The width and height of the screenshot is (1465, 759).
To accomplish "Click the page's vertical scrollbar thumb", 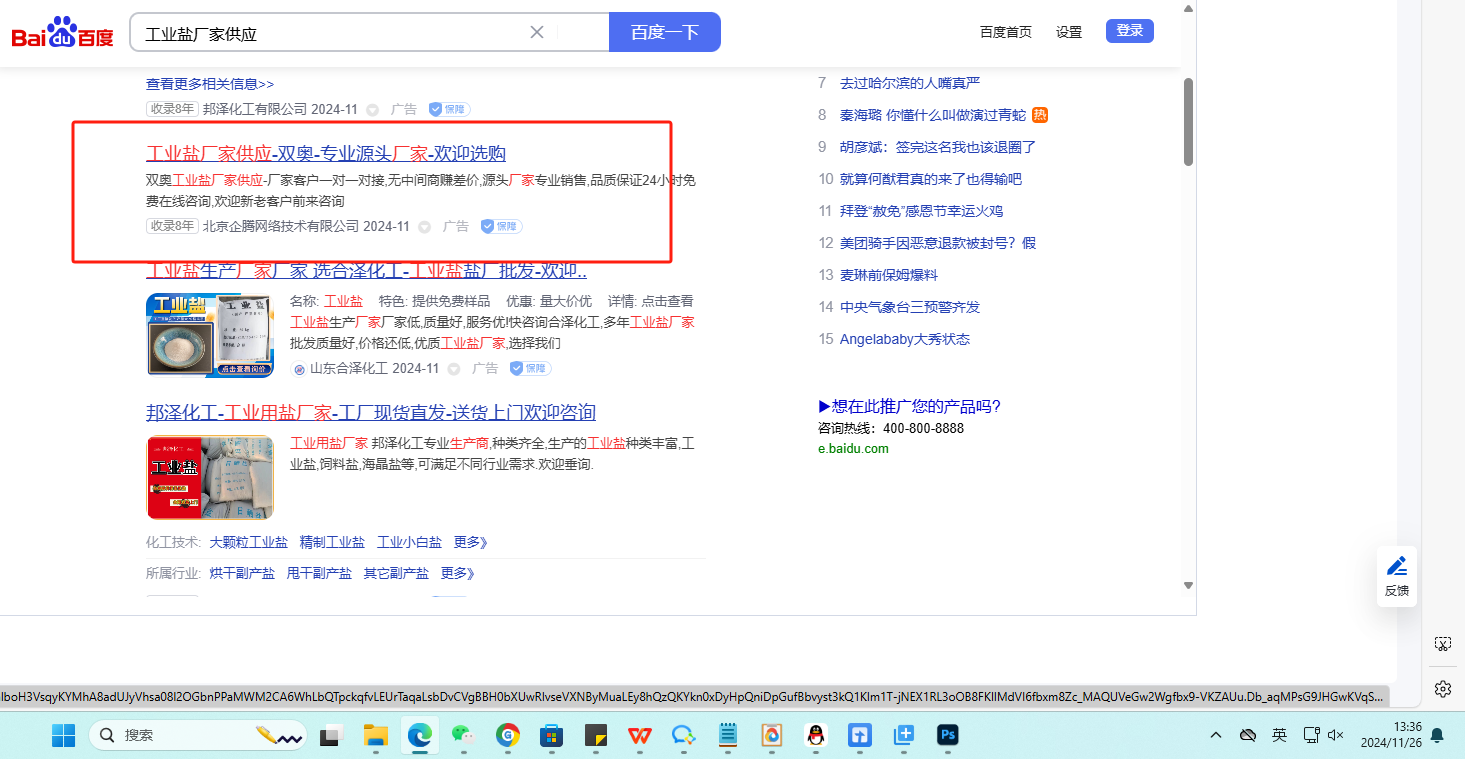I will click(1188, 120).
